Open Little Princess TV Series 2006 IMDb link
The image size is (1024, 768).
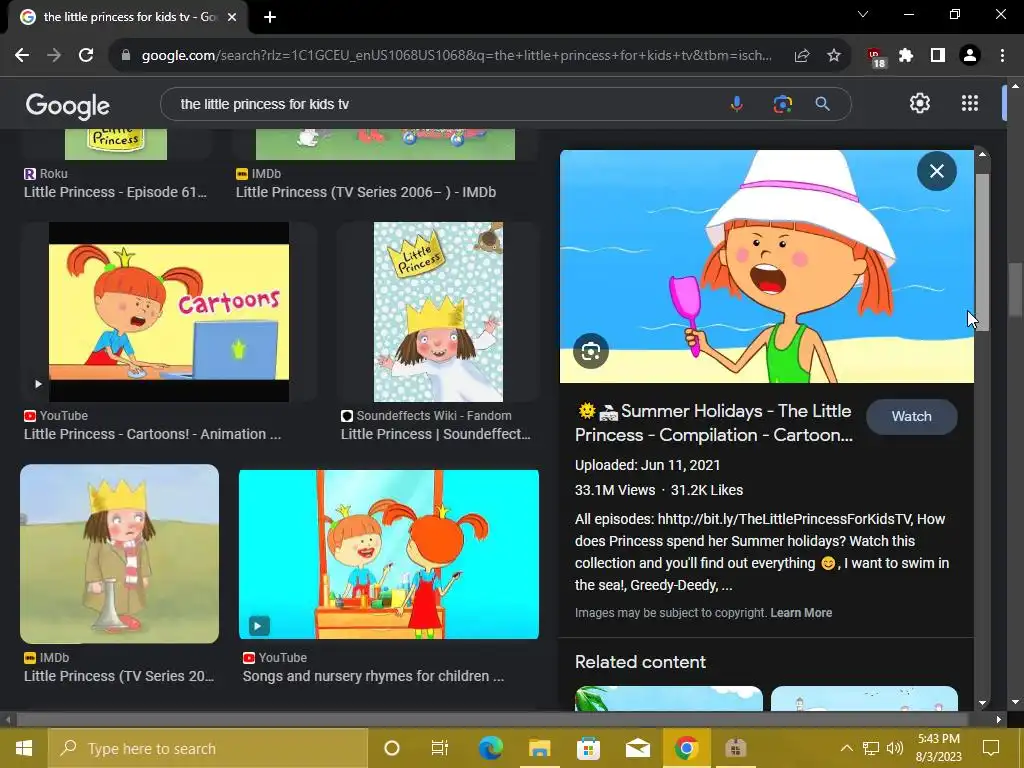(x=366, y=192)
